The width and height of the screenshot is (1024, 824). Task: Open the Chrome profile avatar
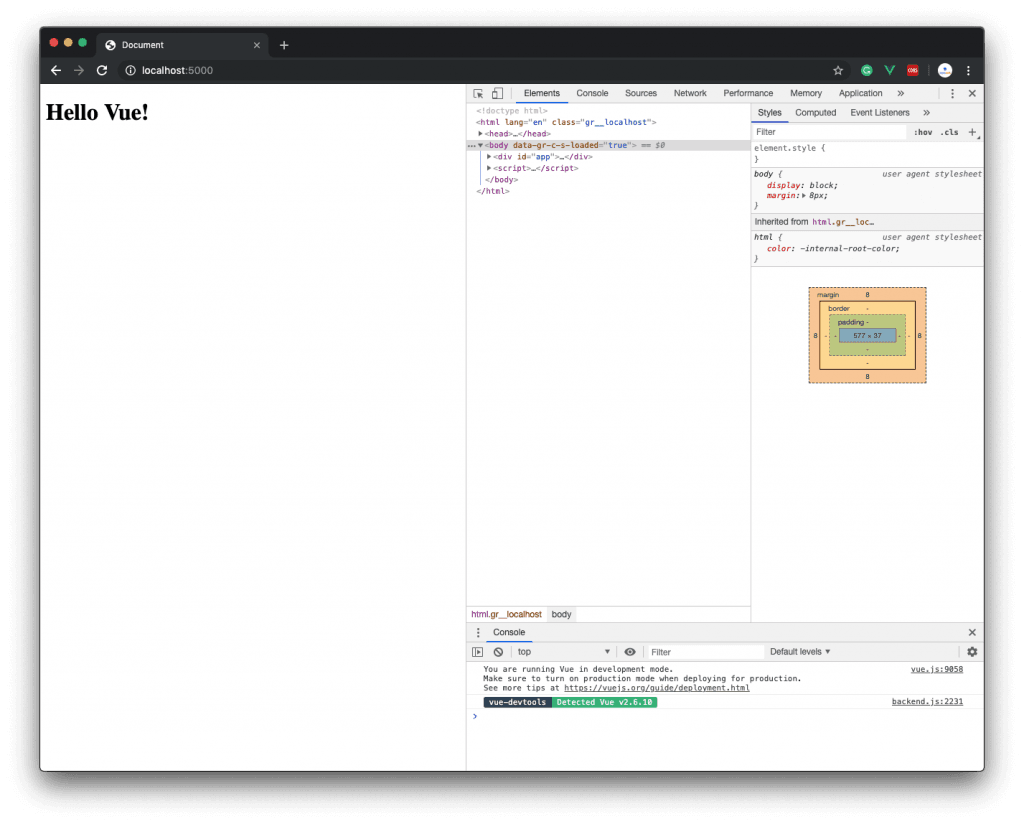(944, 71)
